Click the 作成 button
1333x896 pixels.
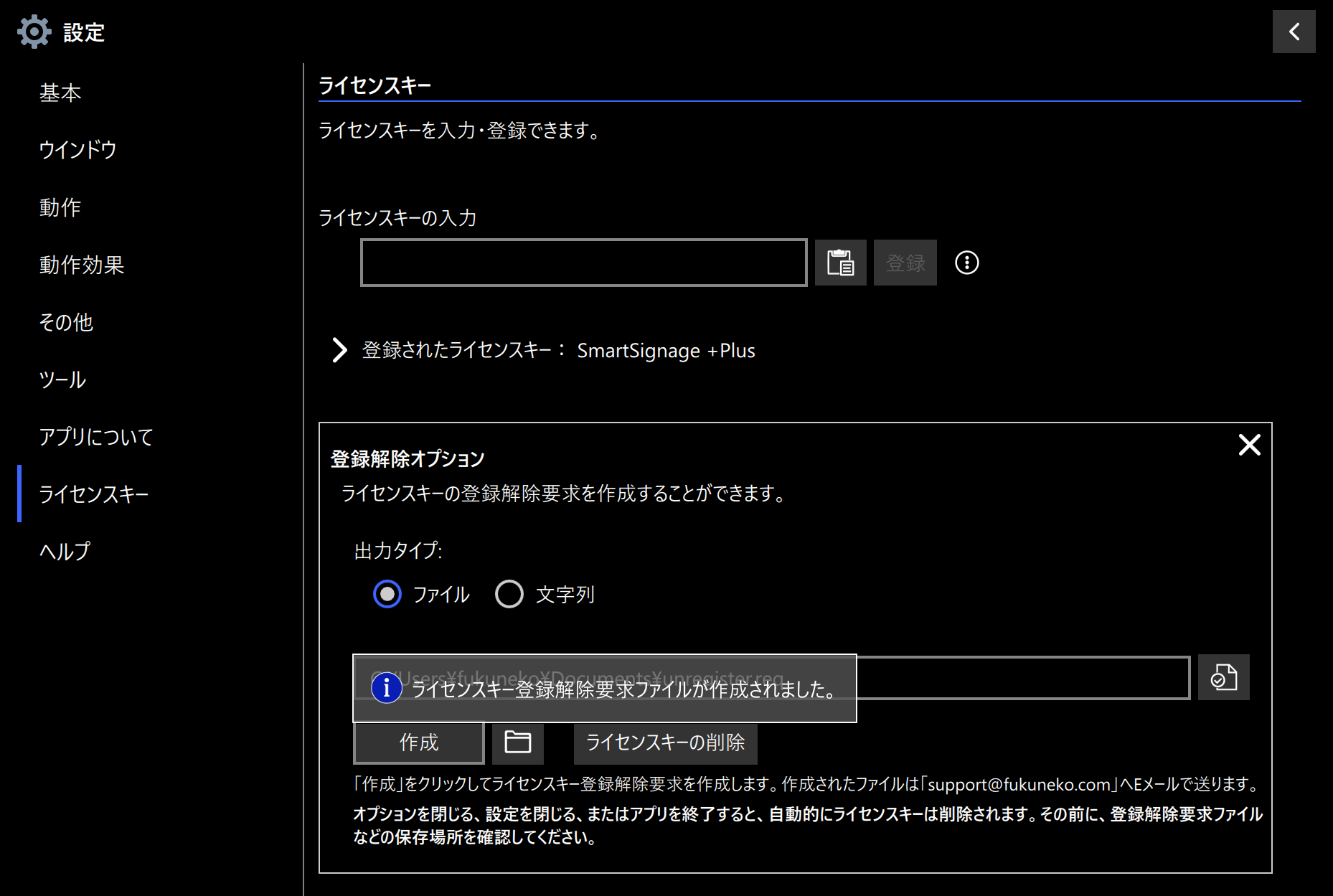[419, 742]
